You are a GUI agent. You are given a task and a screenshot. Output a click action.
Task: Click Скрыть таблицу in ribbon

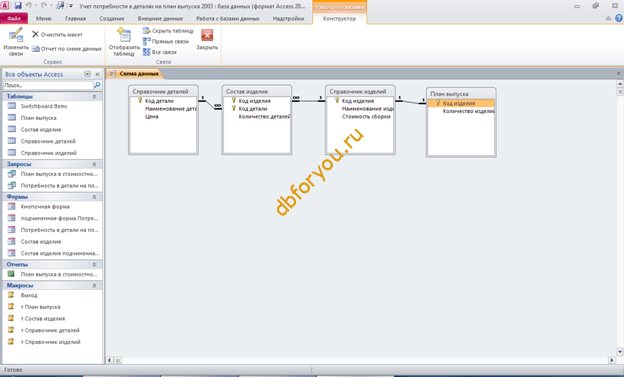click(168, 31)
